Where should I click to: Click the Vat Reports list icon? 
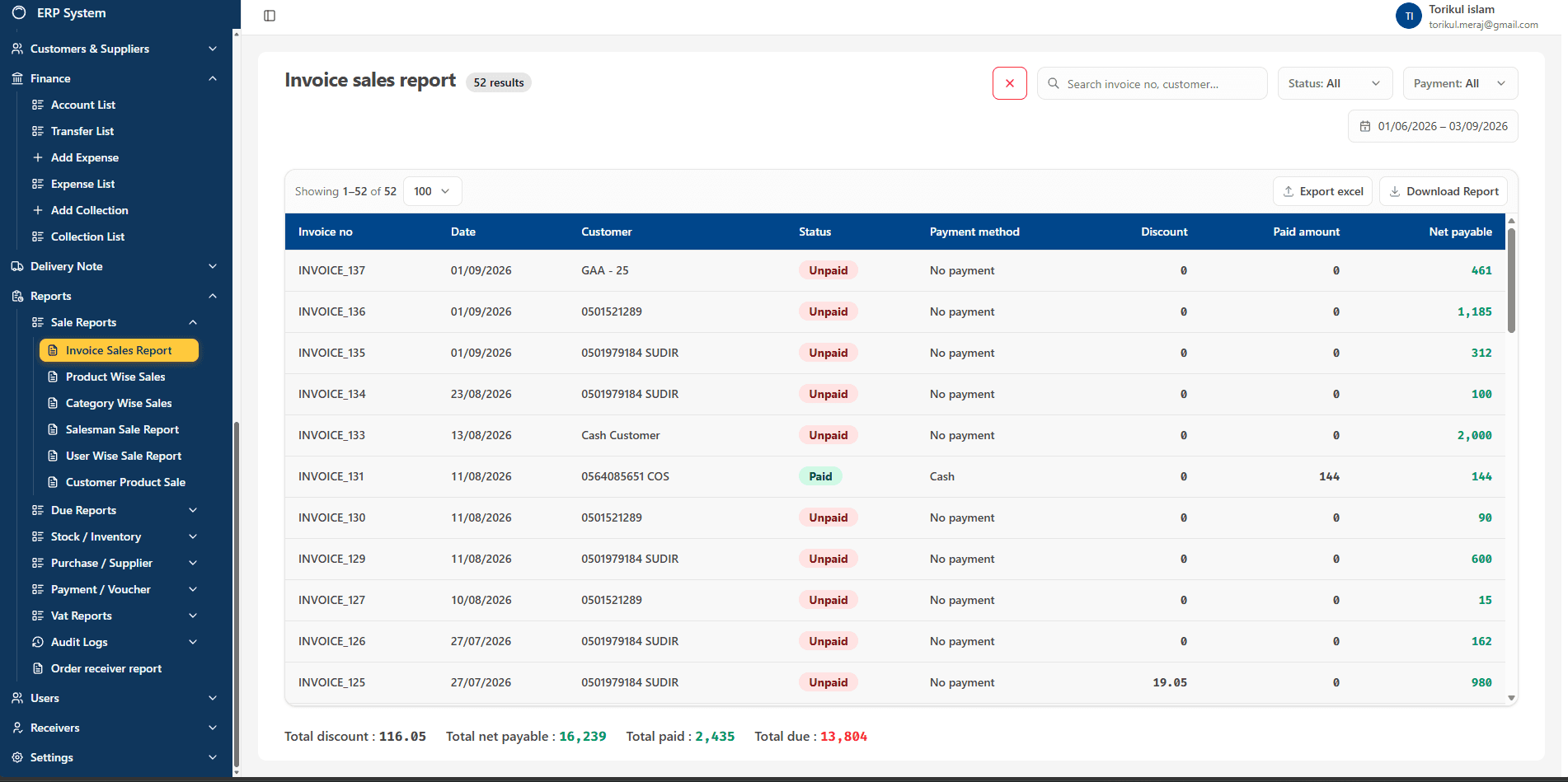38,616
